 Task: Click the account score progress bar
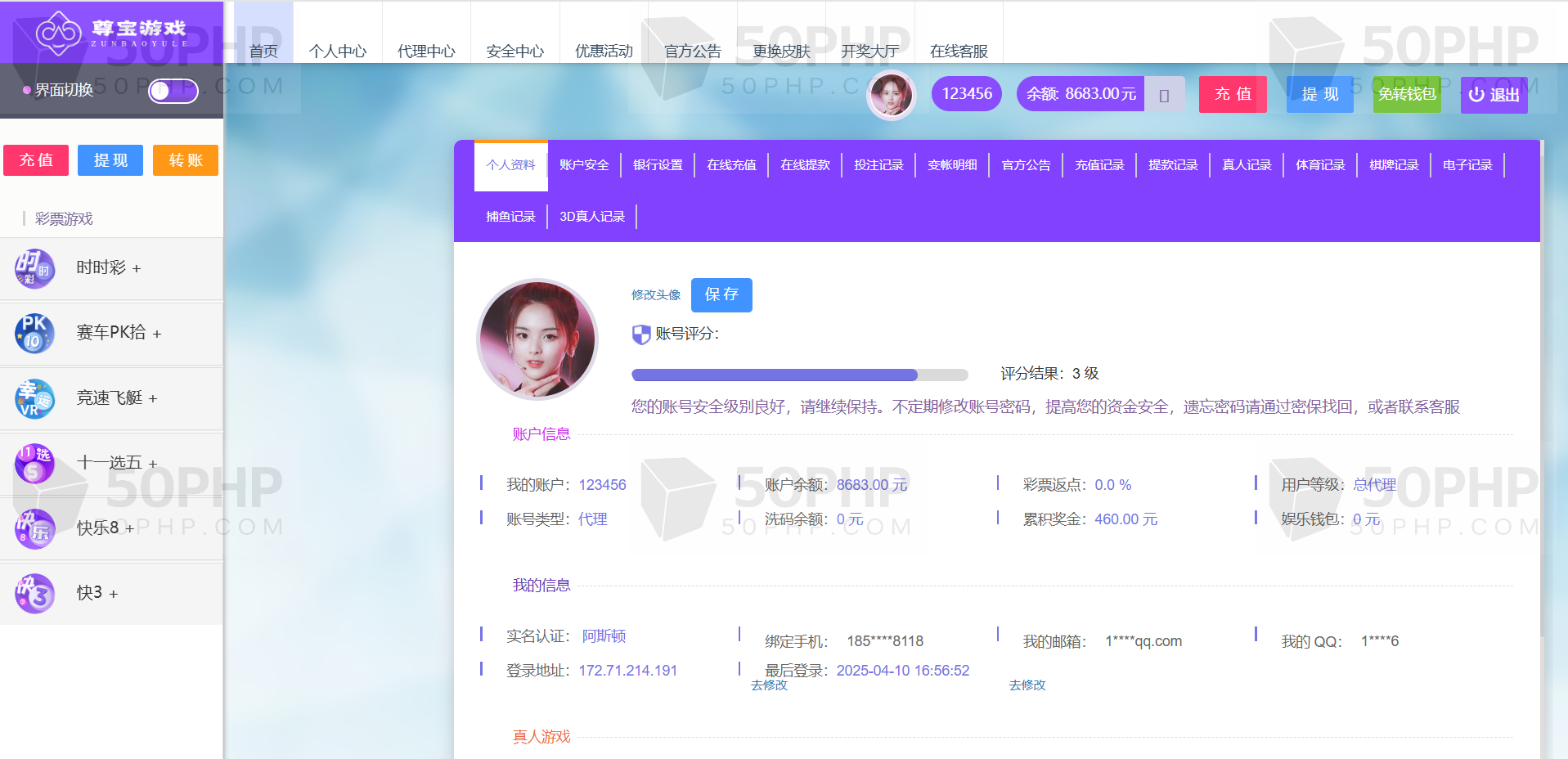pos(799,375)
